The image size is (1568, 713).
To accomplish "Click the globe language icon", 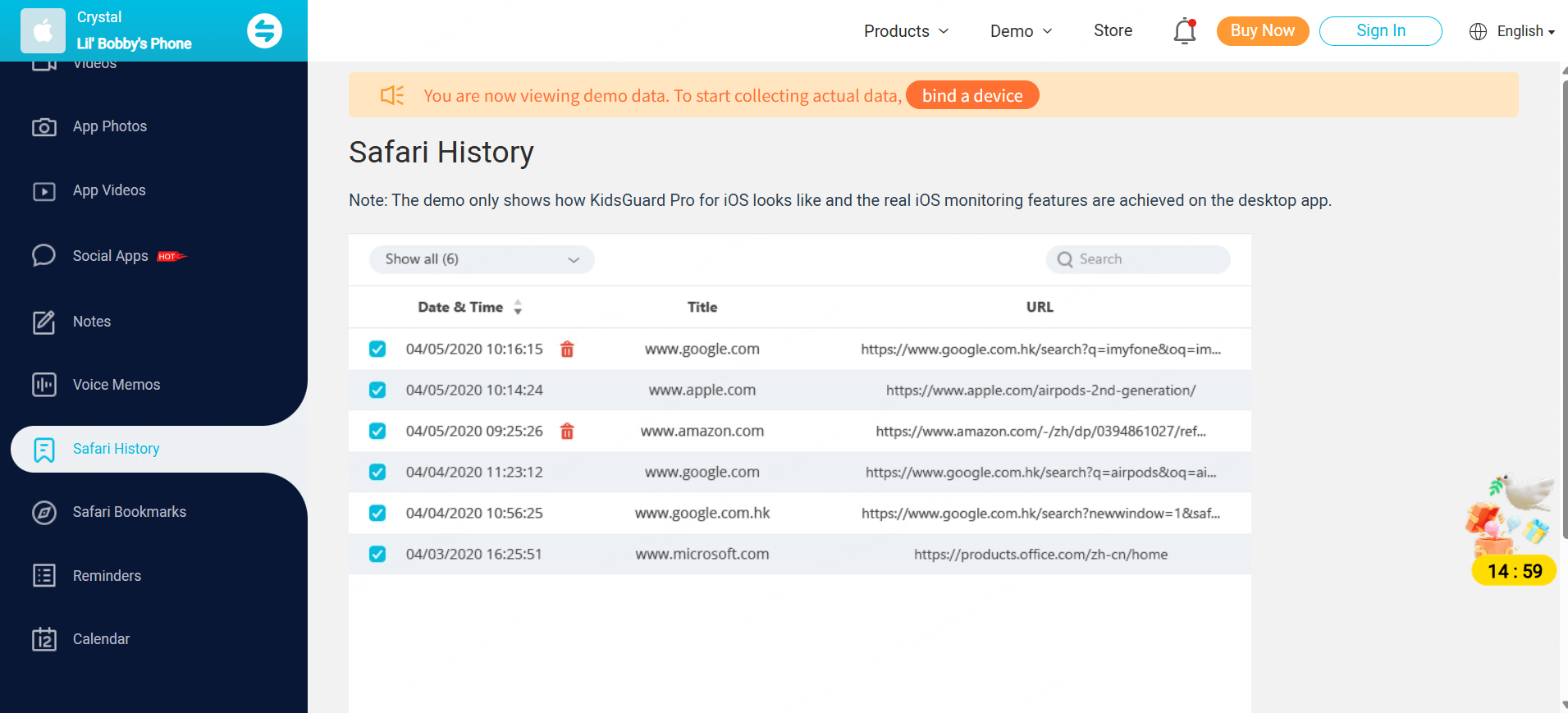I will pos(1478,31).
